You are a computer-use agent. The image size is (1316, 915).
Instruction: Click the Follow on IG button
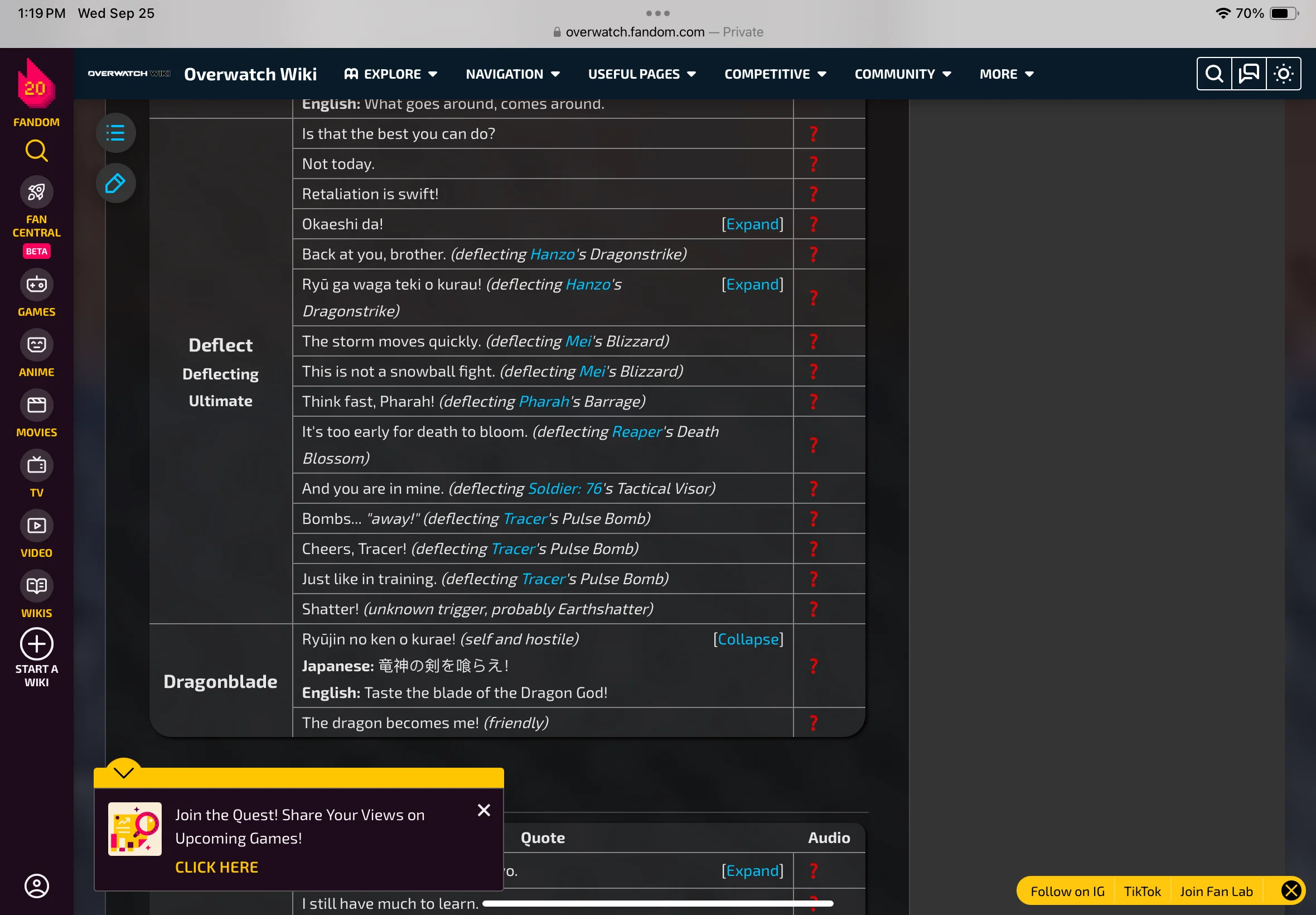point(1067,892)
